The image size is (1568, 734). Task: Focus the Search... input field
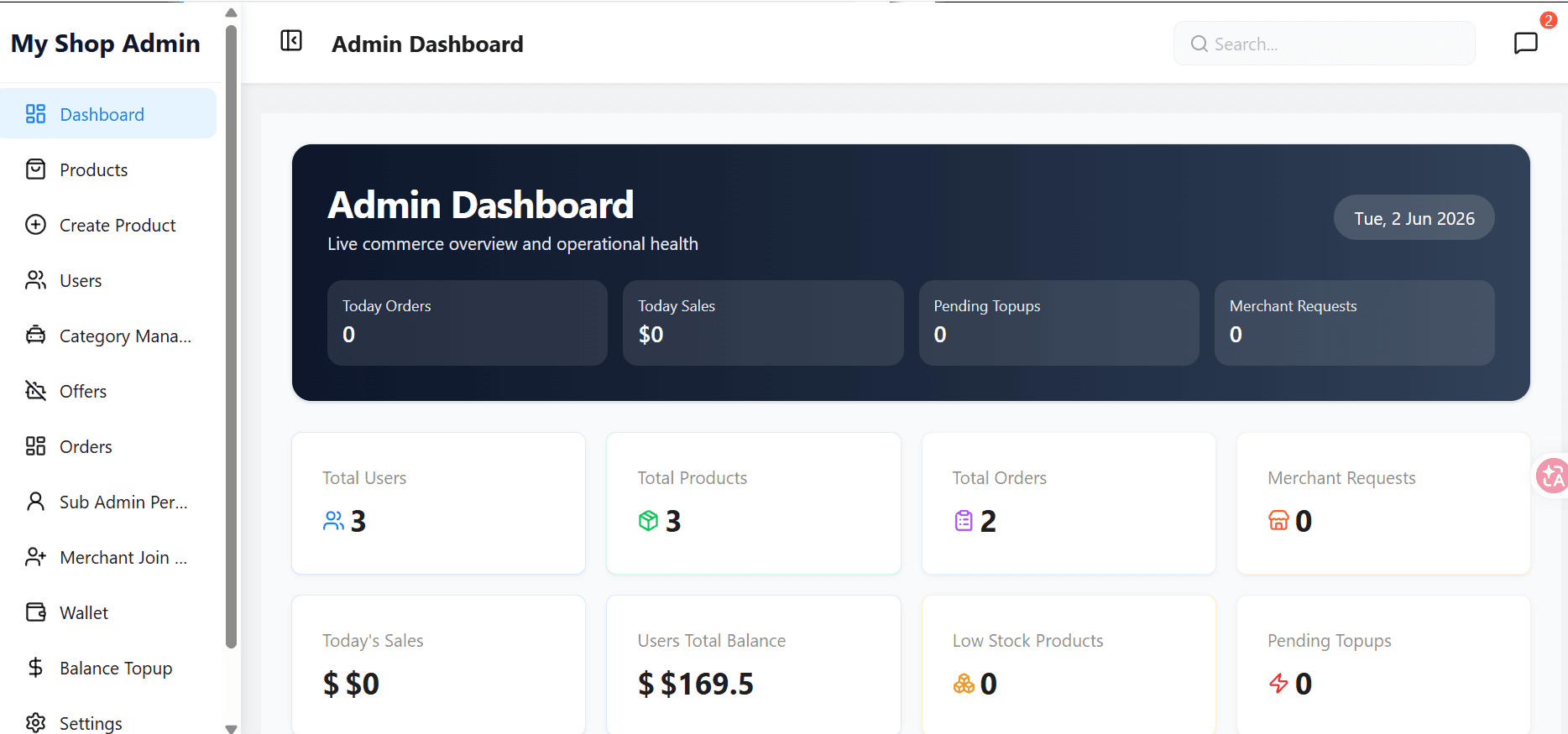point(1324,44)
